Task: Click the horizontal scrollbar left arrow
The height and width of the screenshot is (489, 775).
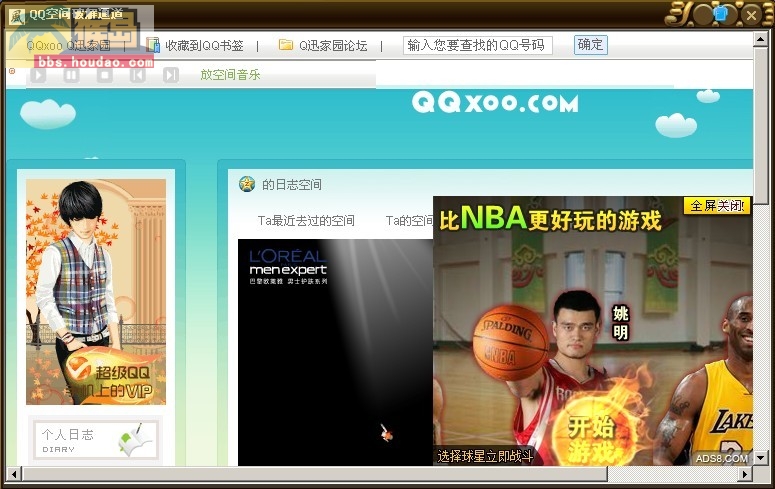Action: coord(14,475)
